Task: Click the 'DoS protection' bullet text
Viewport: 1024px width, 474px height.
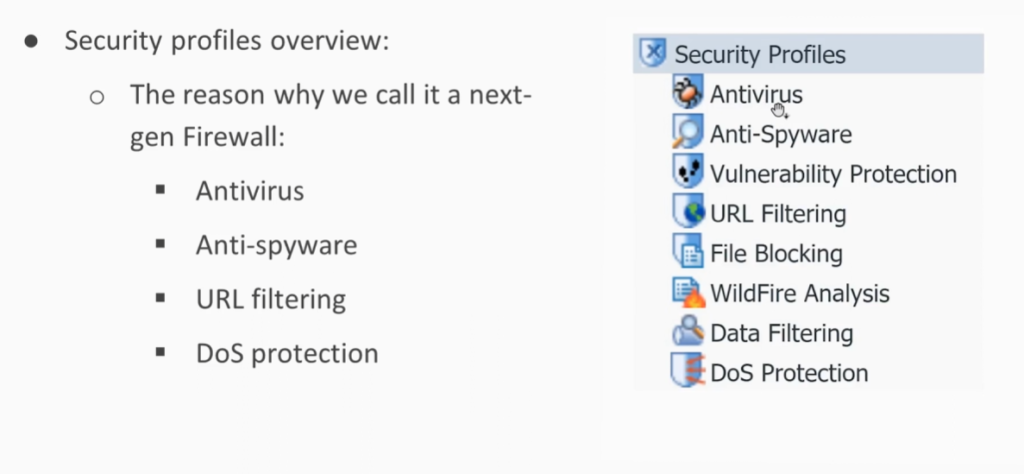Action: [287, 353]
